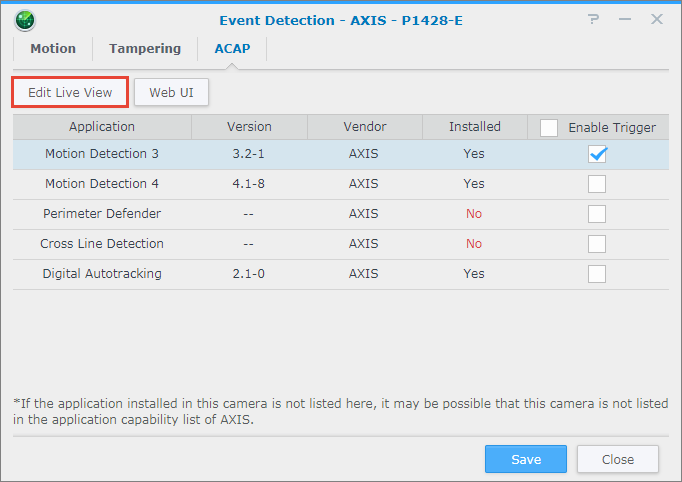682x482 pixels.
Task: Open the help question mark icon
Action: click(593, 19)
